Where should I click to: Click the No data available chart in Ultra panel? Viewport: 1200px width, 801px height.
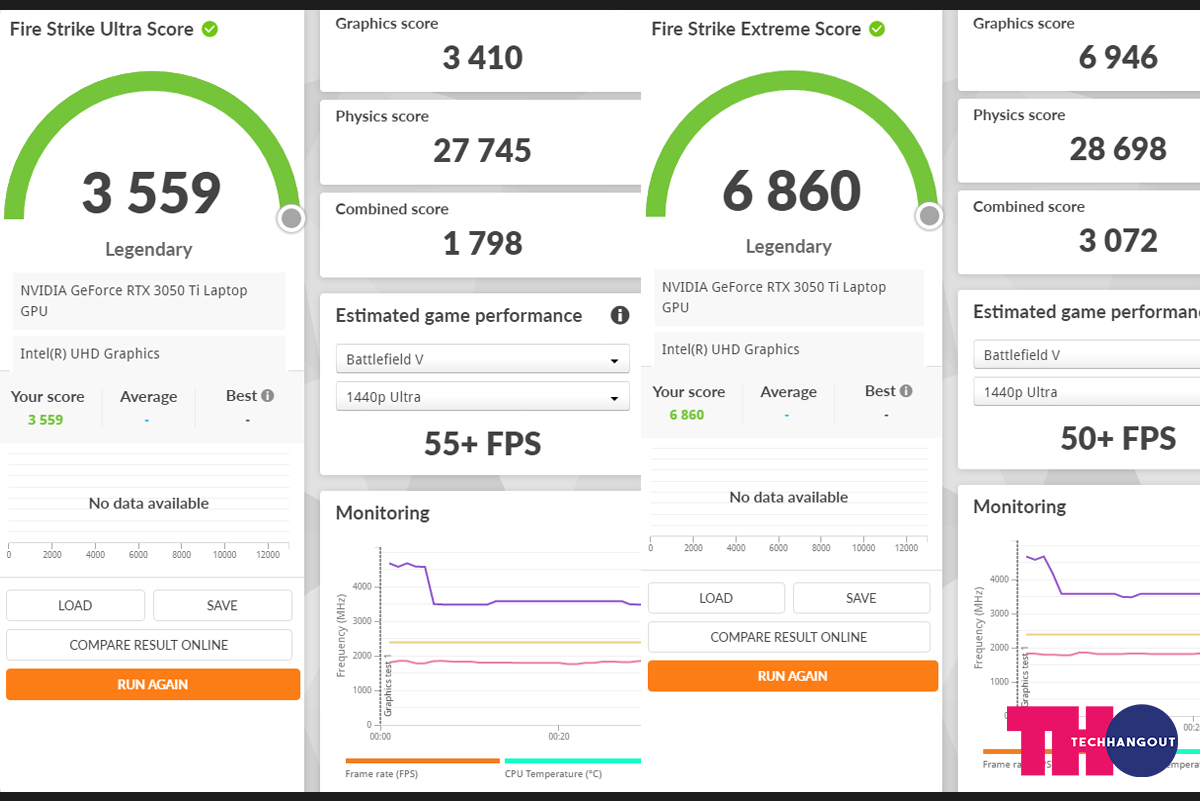[x=149, y=504]
